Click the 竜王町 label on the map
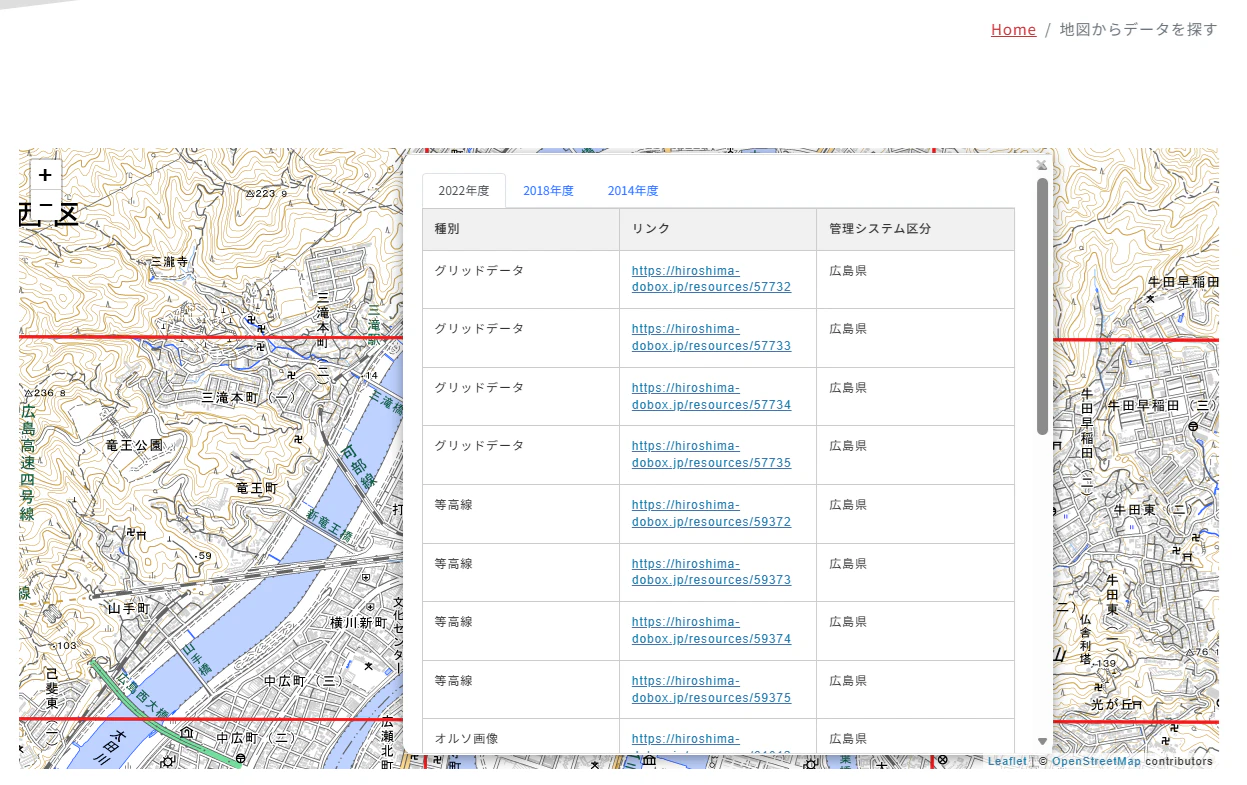This screenshot has height=785, width=1247. [256, 488]
